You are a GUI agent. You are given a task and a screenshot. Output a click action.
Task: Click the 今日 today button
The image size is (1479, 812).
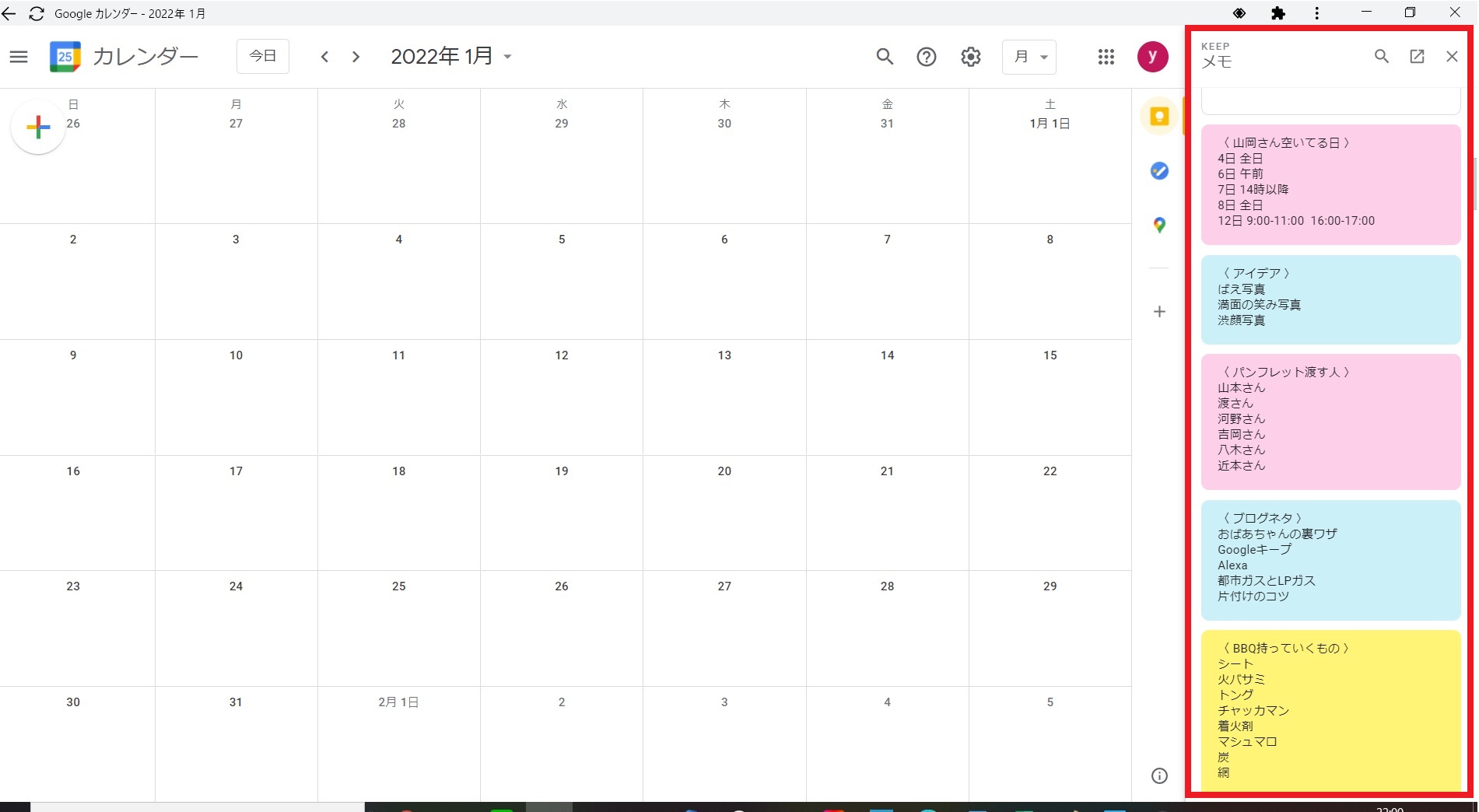pos(263,57)
